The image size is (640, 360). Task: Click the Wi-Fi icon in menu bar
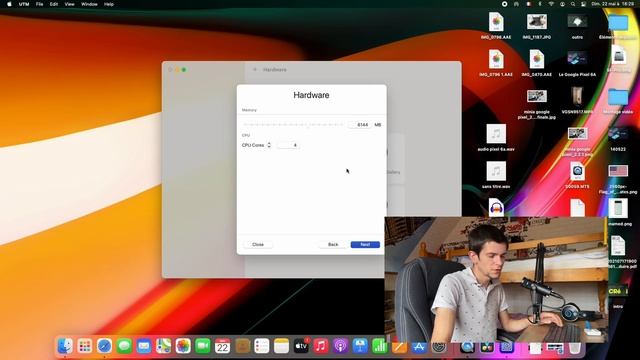click(x=551, y=4)
